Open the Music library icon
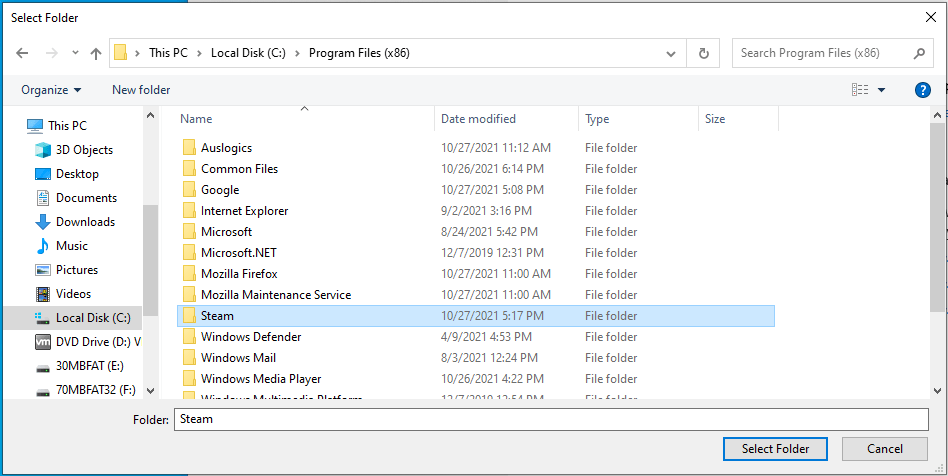The height and width of the screenshot is (476, 948). tap(43, 246)
